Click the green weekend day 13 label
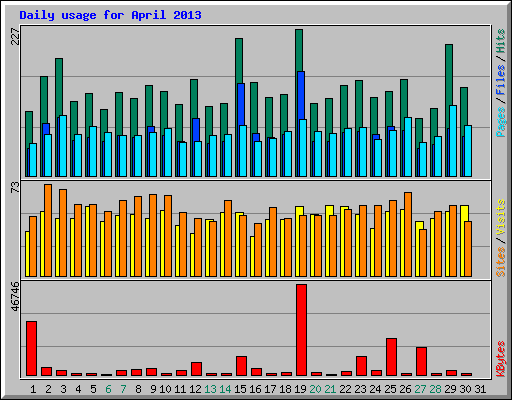512x400 pixels. [x=210, y=389]
